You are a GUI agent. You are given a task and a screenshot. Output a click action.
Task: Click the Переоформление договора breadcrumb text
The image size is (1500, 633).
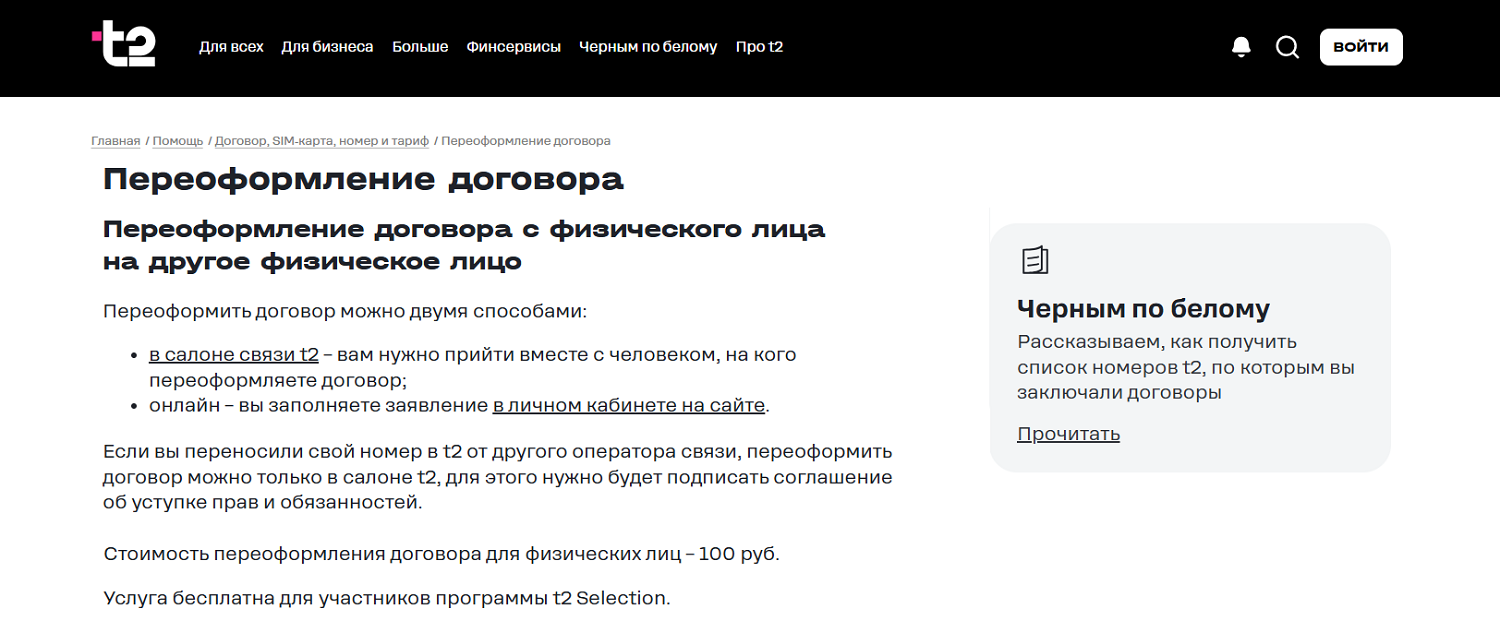pos(526,141)
